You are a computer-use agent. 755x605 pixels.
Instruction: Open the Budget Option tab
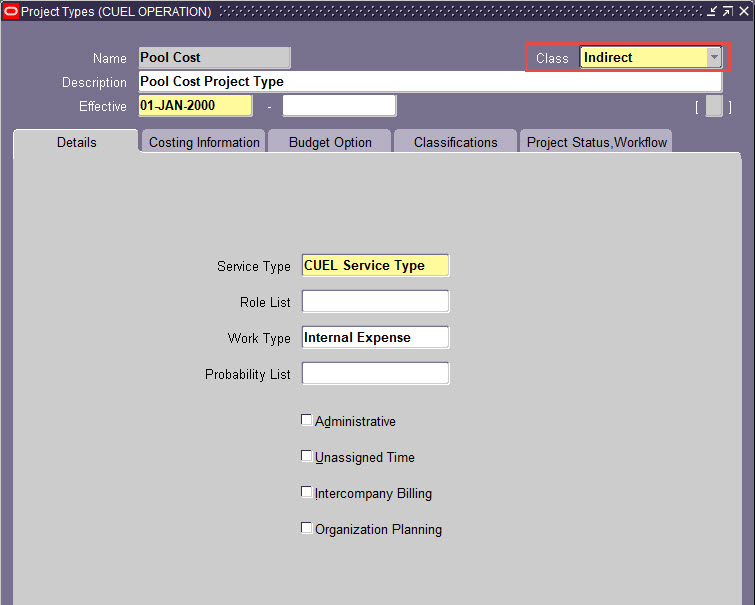[330, 142]
